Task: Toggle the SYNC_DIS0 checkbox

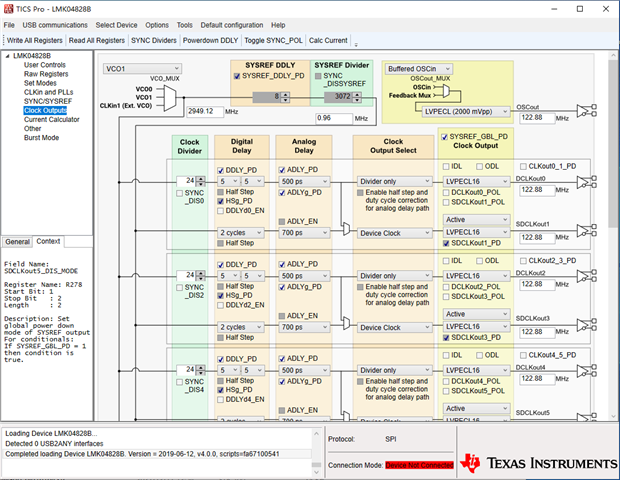Action: pyautogui.click(x=180, y=193)
